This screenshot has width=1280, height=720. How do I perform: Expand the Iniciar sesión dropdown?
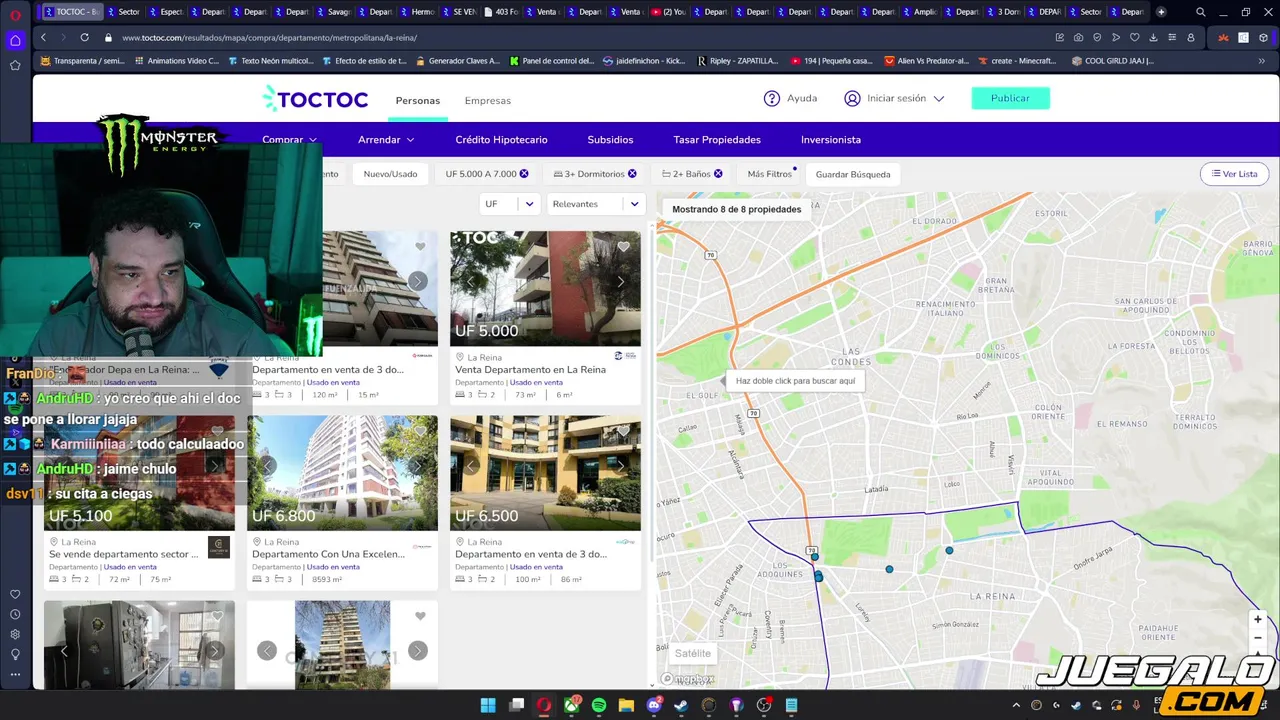[x=894, y=98]
